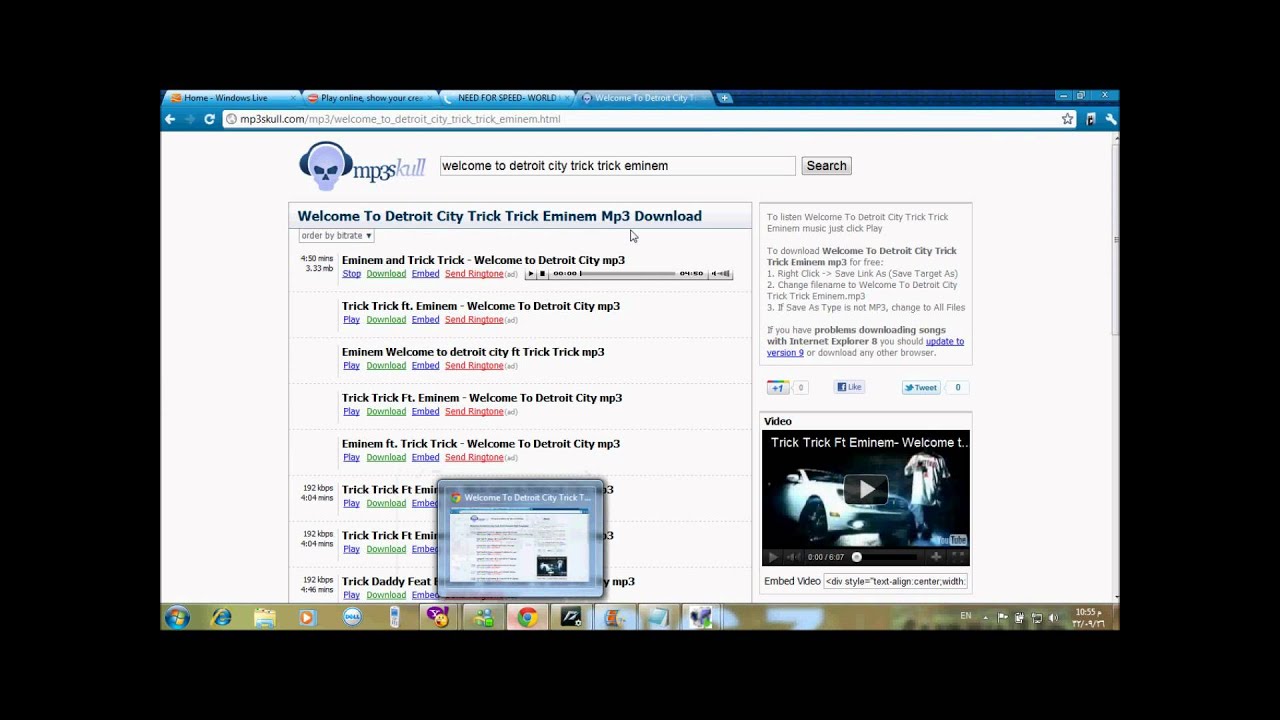Click the browser forward arrow
Viewport: 1280px width, 720px height.
pyautogui.click(x=189, y=119)
